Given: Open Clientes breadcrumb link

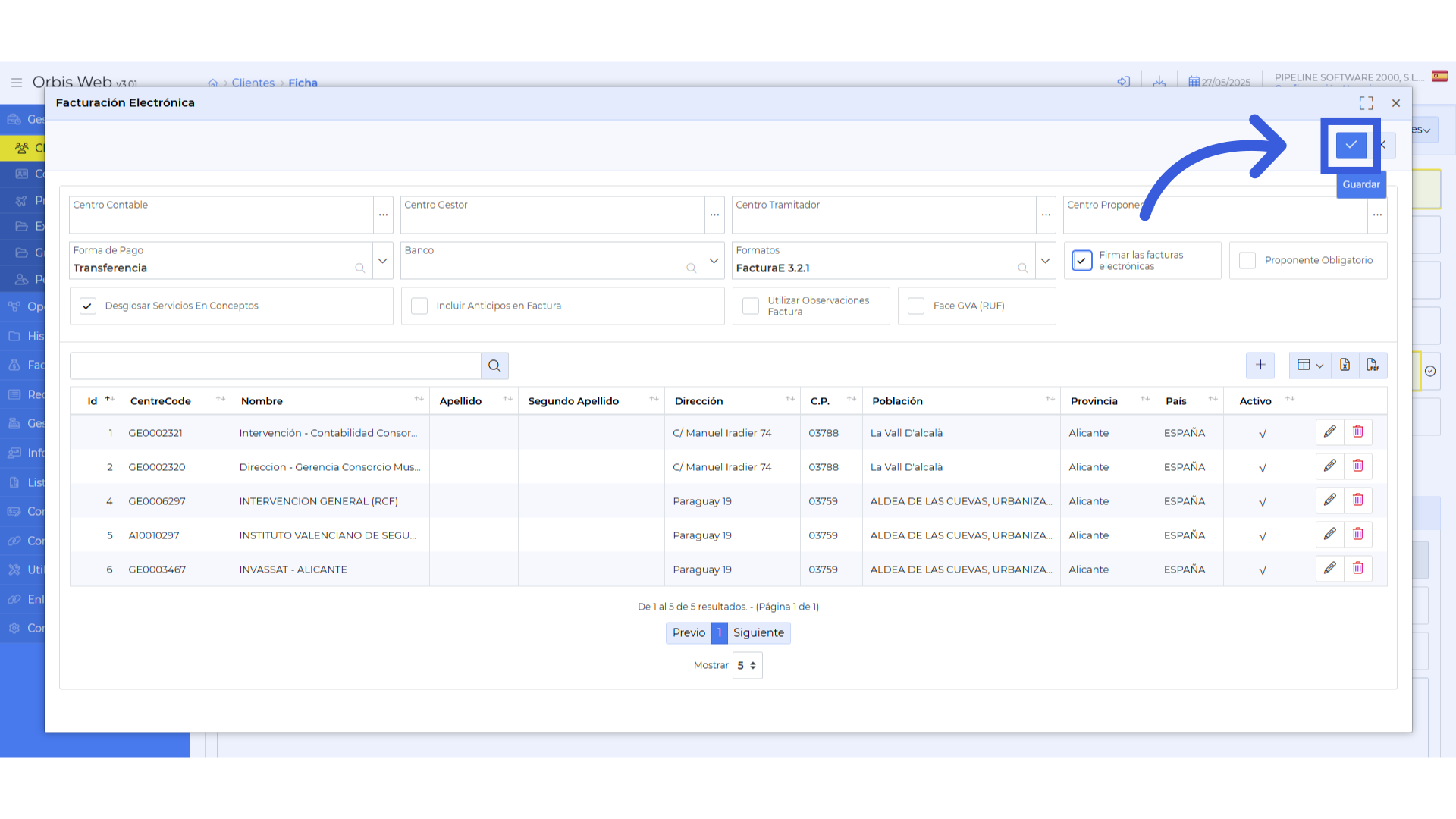Looking at the screenshot, I should click(253, 83).
